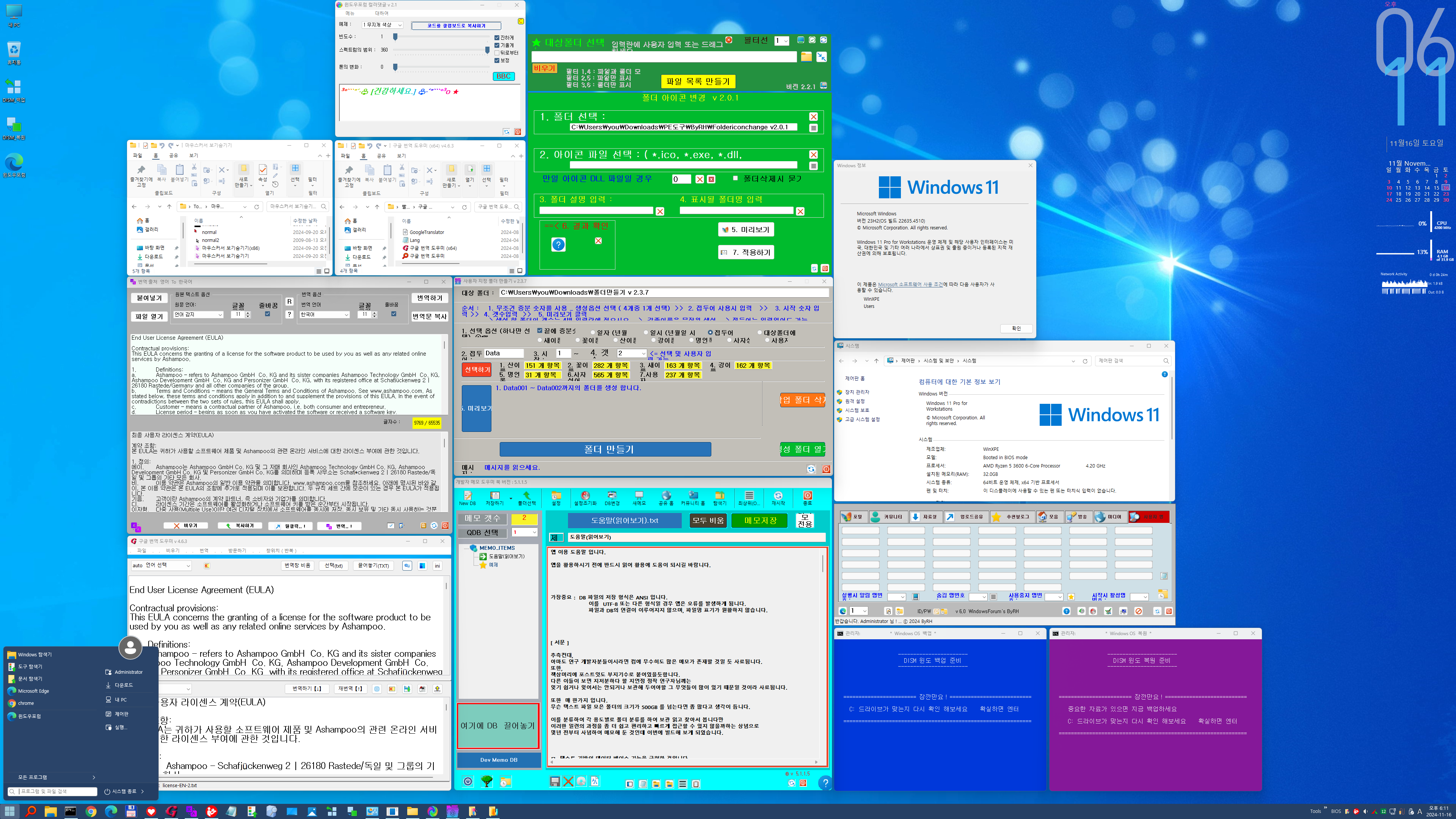Click the red prohibited-sign icon in launcher bottom bar
This screenshot has width=1456, height=819.
[x=1139, y=611]
